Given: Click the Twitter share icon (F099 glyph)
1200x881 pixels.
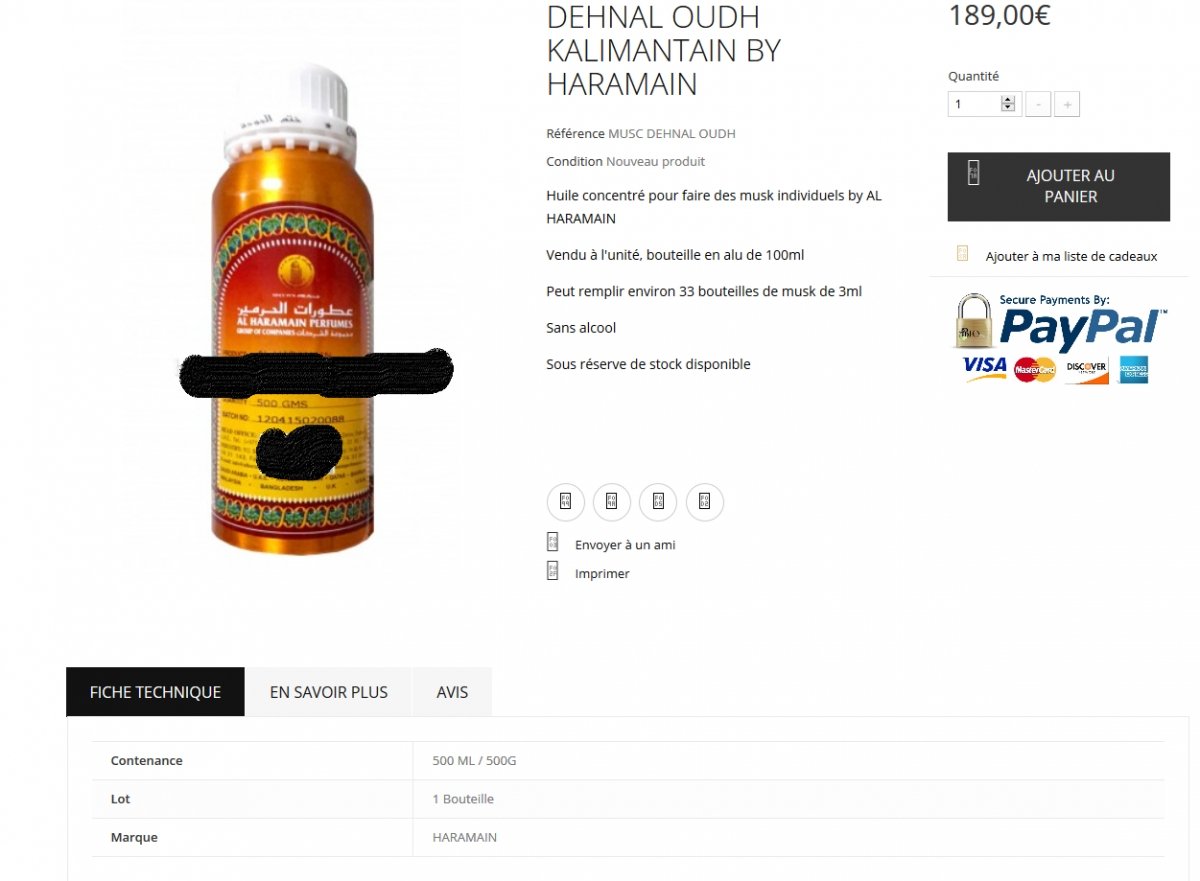Looking at the screenshot, I should click(x=566, y=502).
